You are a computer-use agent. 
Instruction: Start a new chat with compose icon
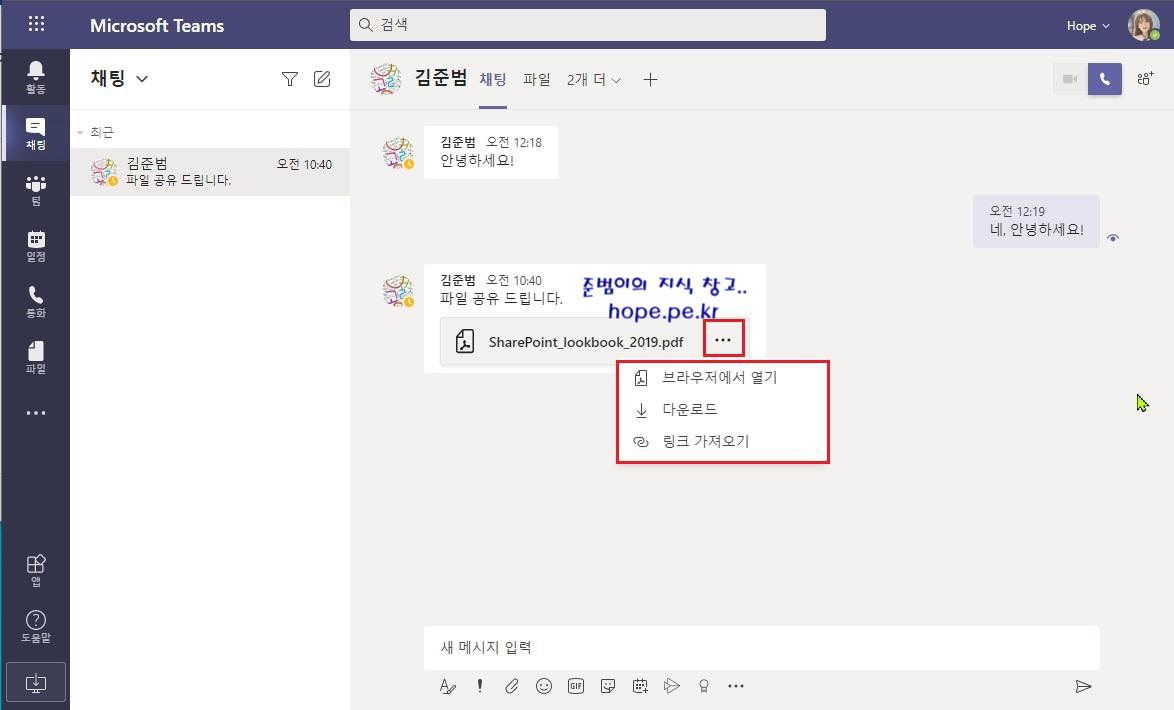[322, 79]
